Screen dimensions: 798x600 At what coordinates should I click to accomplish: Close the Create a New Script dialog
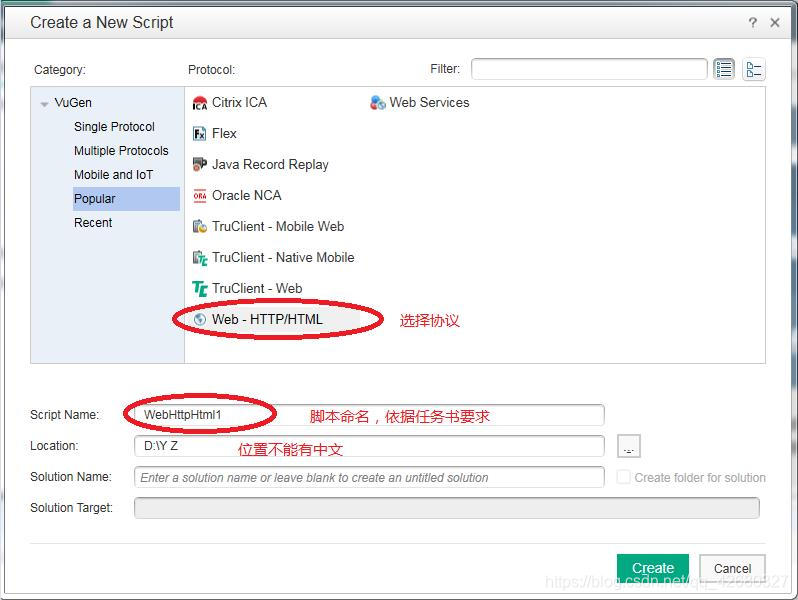coord(775,22)
